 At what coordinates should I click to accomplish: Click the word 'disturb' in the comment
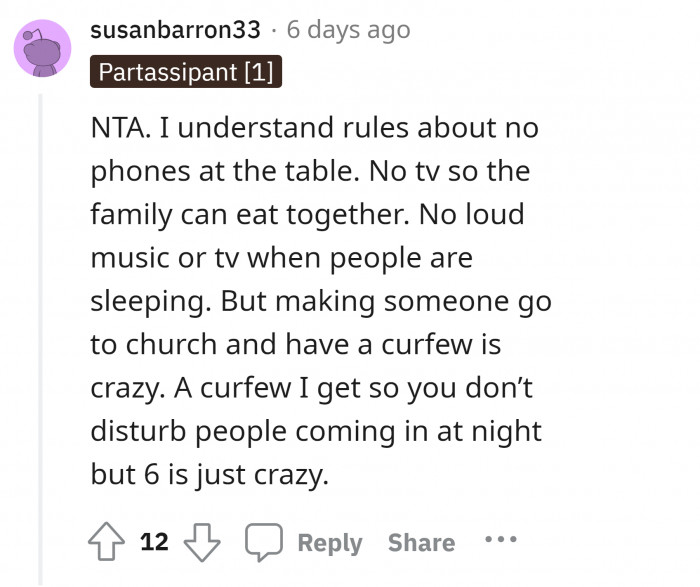pos(133,431)
